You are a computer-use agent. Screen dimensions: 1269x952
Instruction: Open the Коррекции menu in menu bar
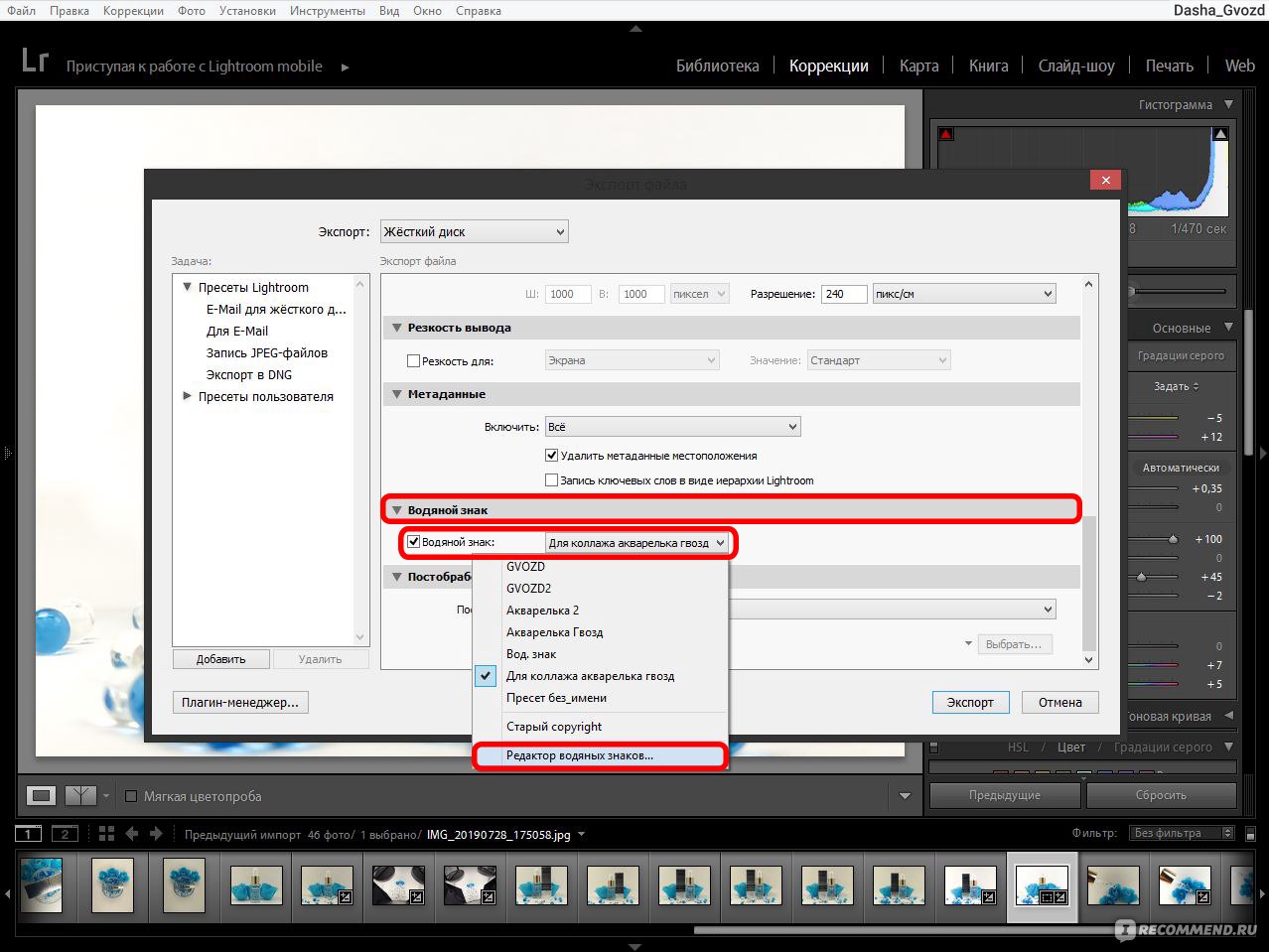pyautogui.click(x=133, y=11)
